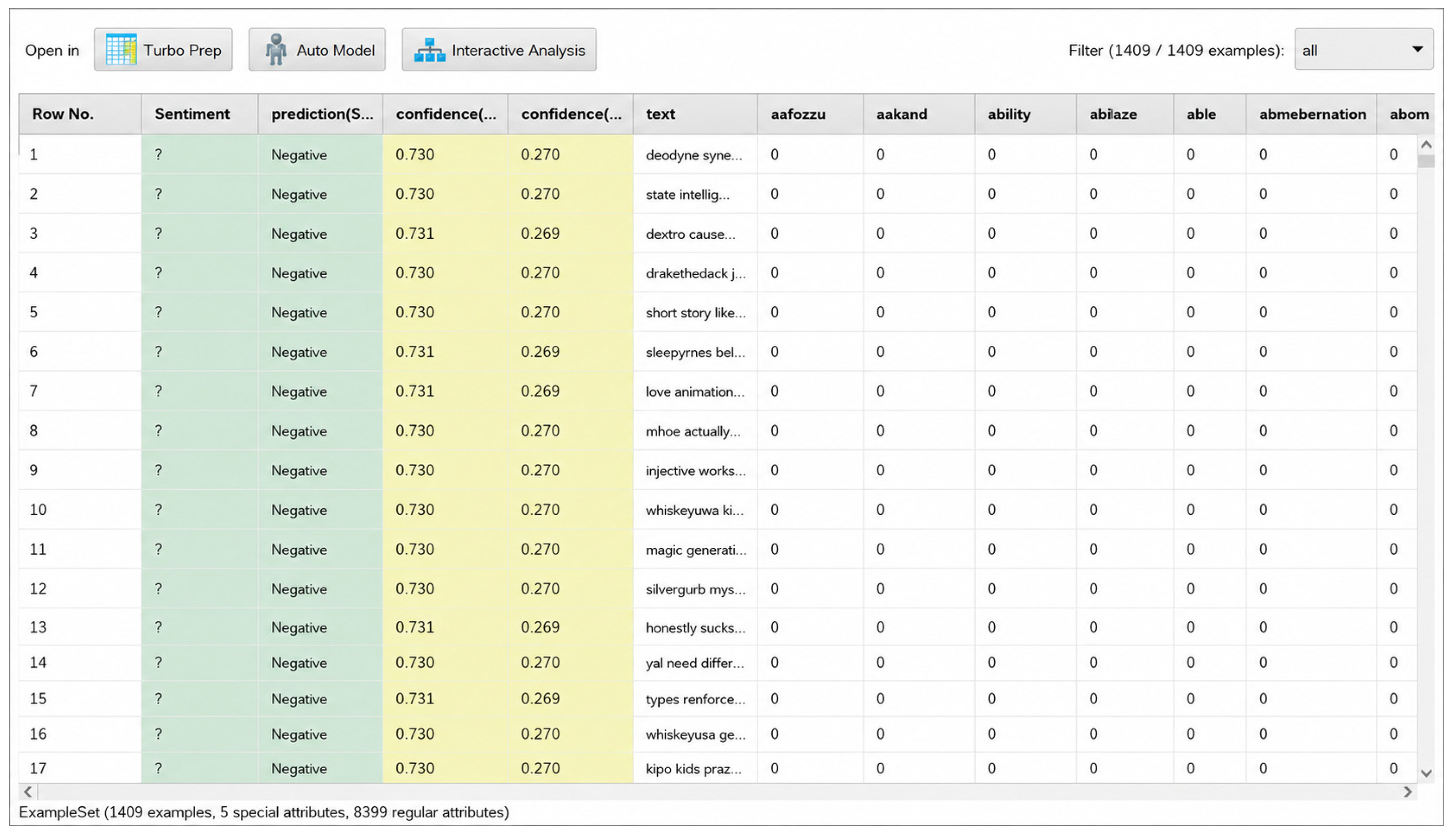Click the prediction(S... column header
Viewport: 1456px width, 836px height.
320,114
